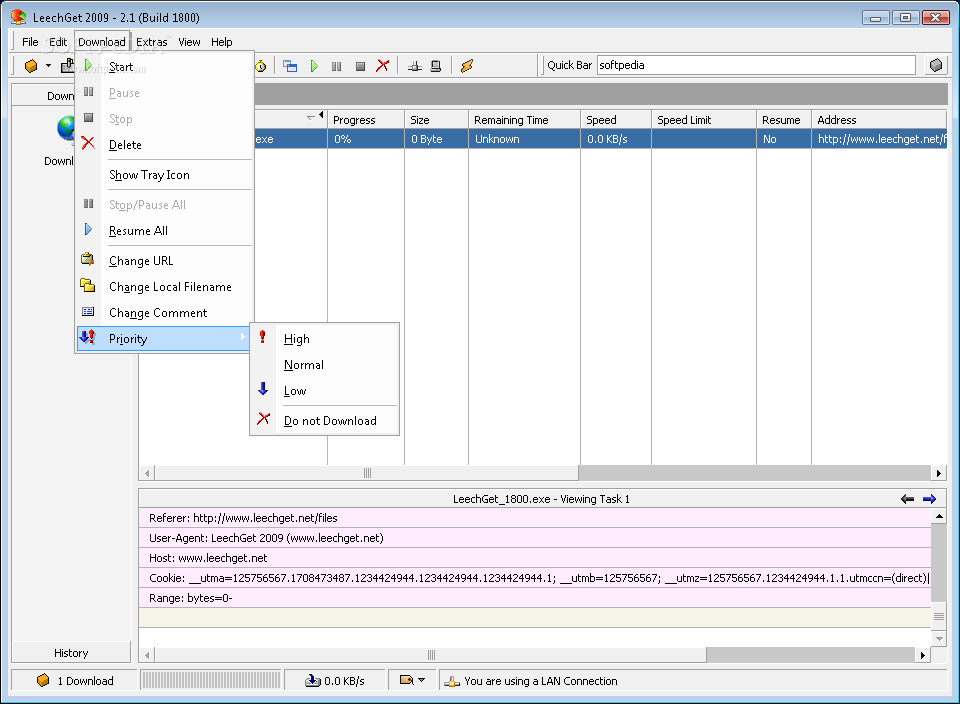Click the blue arrow icon beside Resume All
Image resolution: width=960 pixels, height=704 pixels.
[x=88, y=229]
